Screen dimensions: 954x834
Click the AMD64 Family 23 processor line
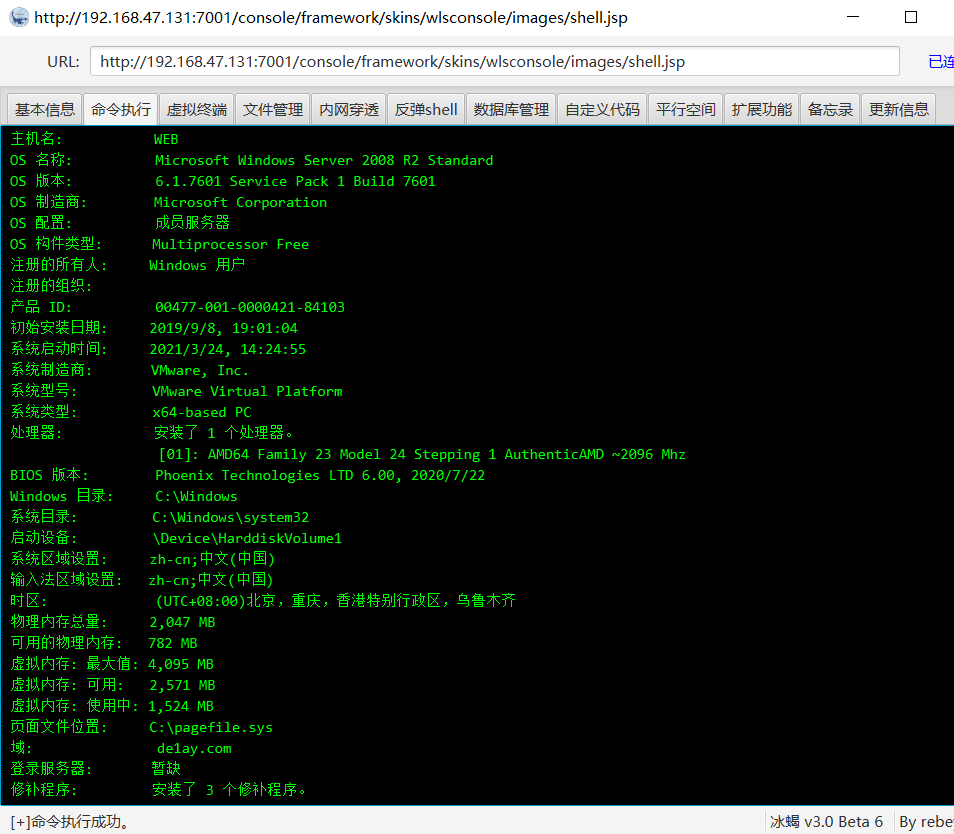point(422,454)
